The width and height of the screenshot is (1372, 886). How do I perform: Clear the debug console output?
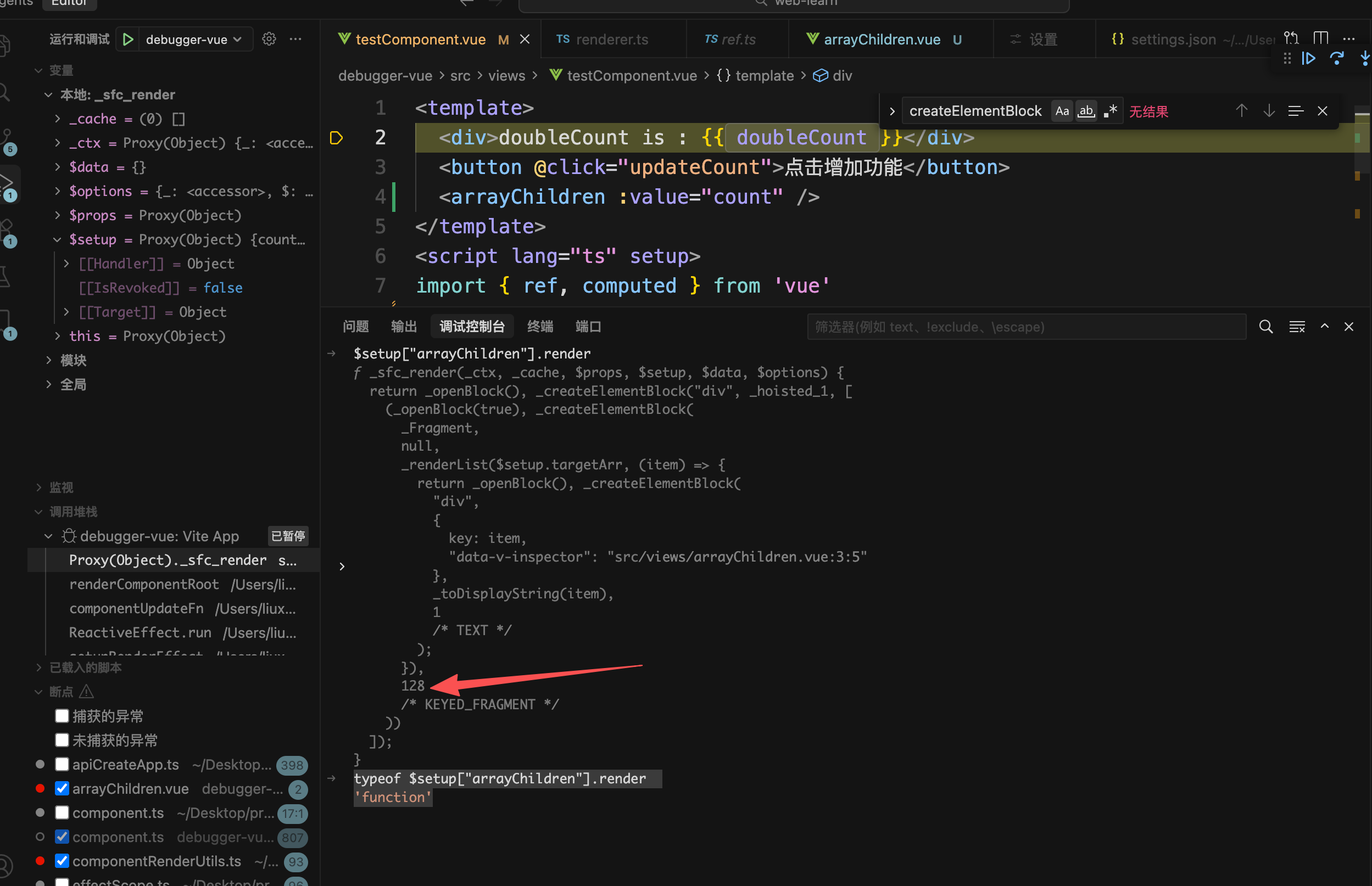click(1297, 327)
